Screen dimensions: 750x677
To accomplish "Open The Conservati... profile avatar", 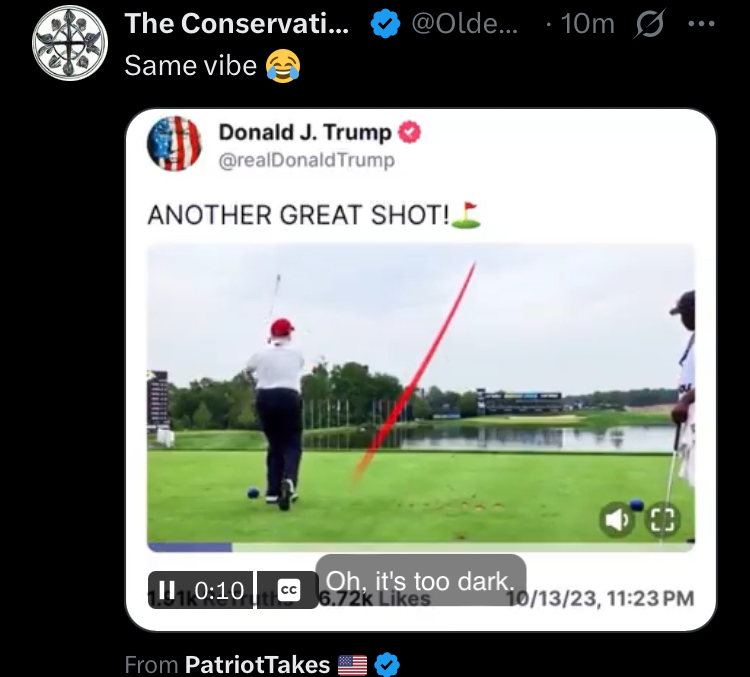I will (x=69, y=42).
